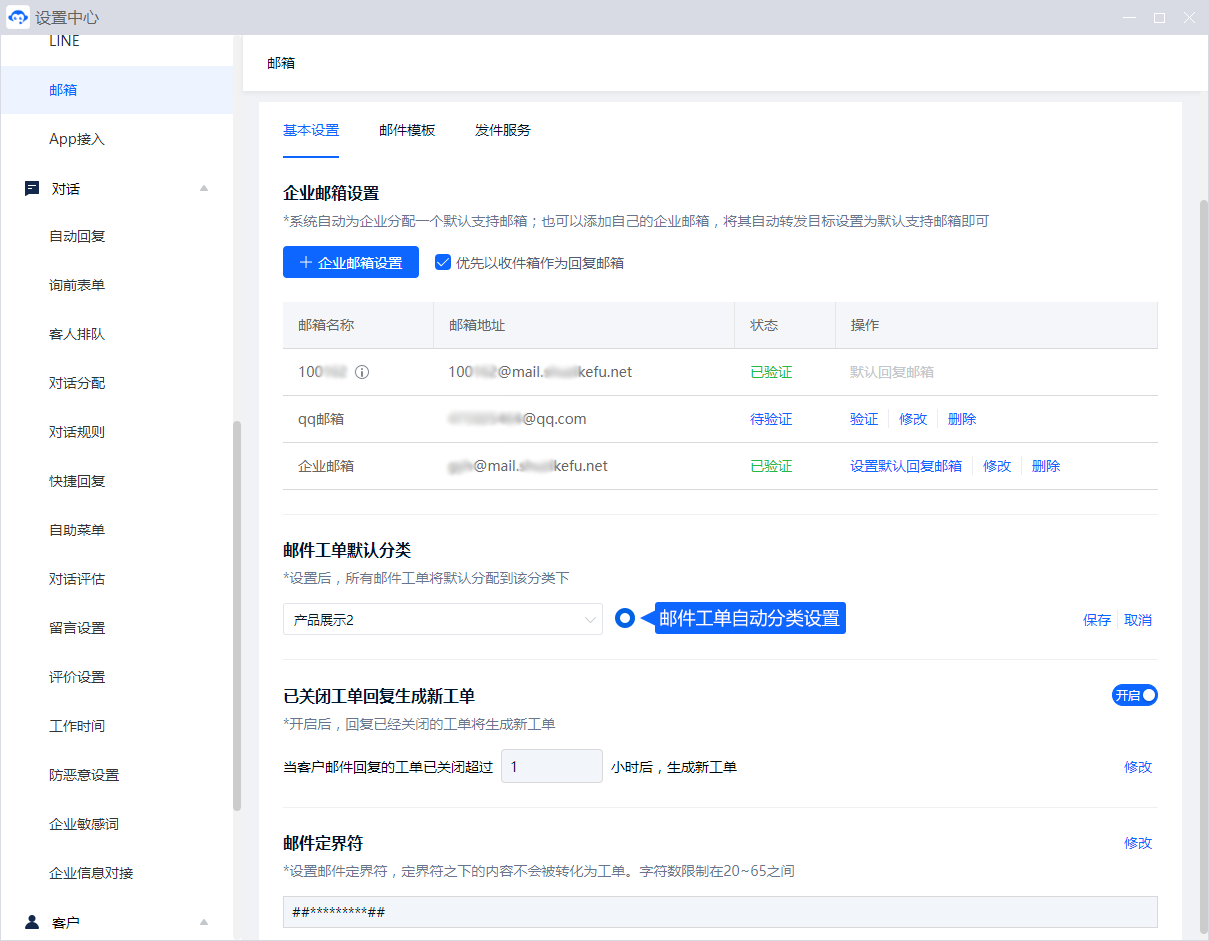The width and height of the screenshot is (1209, 941).
Task: Open 防恶意设置 in the sidebar
Action: [x=84, y=776]
